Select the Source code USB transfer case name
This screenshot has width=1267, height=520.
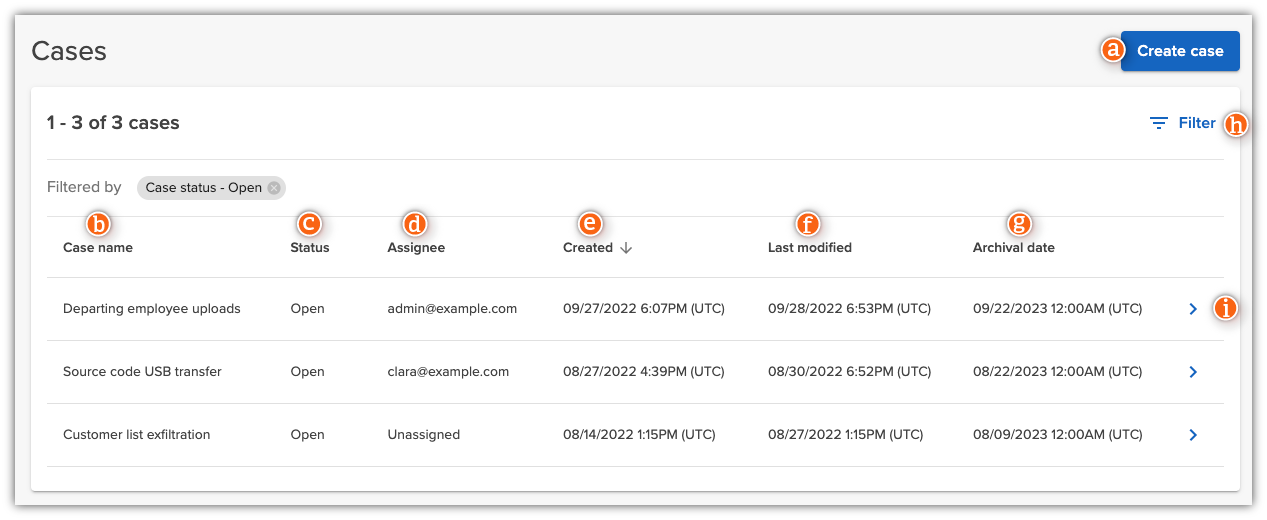coord(142,372)
